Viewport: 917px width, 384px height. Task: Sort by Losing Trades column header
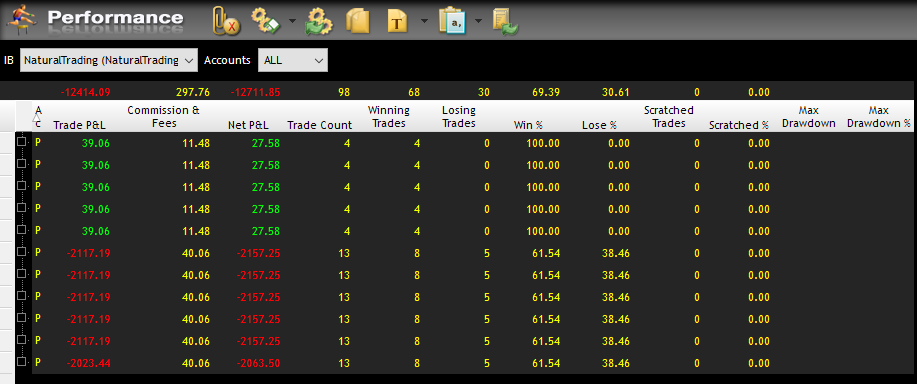(458, 116)
